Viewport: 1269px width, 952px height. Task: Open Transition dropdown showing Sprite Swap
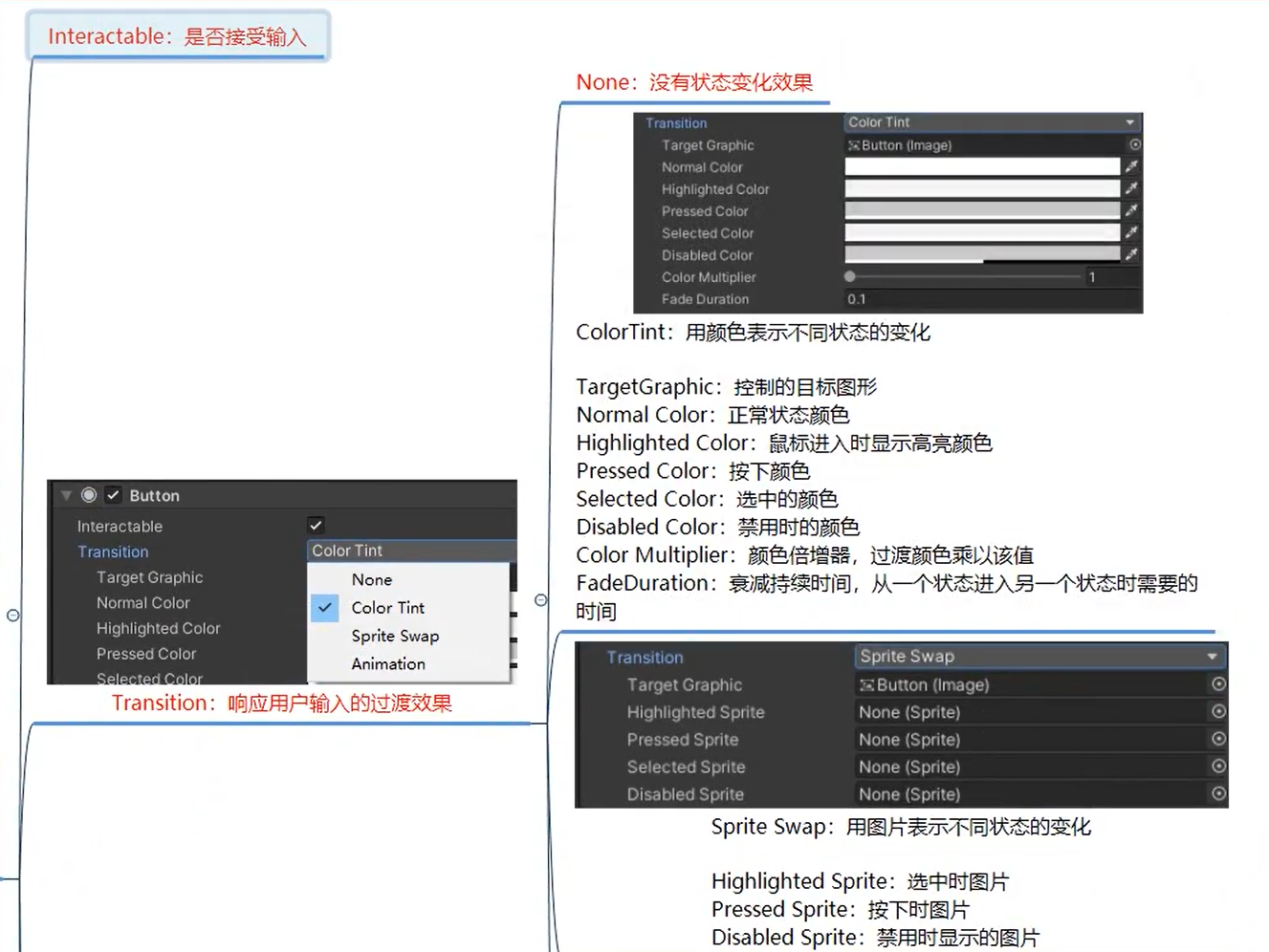pos(1040,657)
